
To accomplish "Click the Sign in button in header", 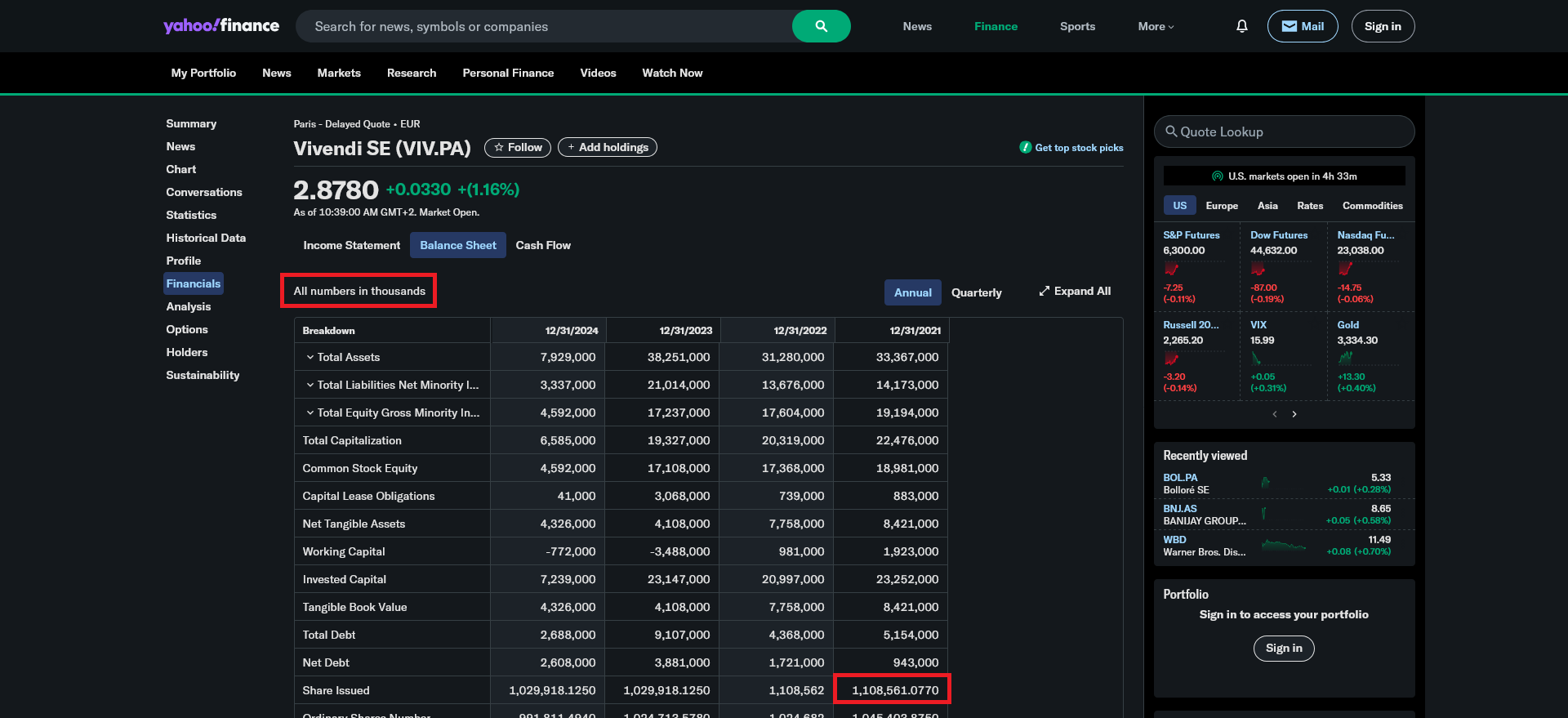I will [1383, 26].
